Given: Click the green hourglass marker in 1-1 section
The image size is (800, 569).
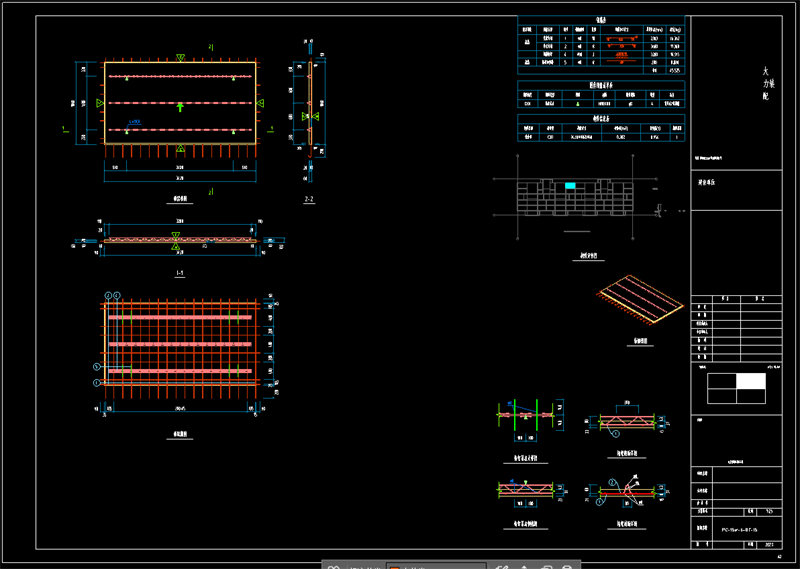Looking at the screenshot, I should (176, 240).
